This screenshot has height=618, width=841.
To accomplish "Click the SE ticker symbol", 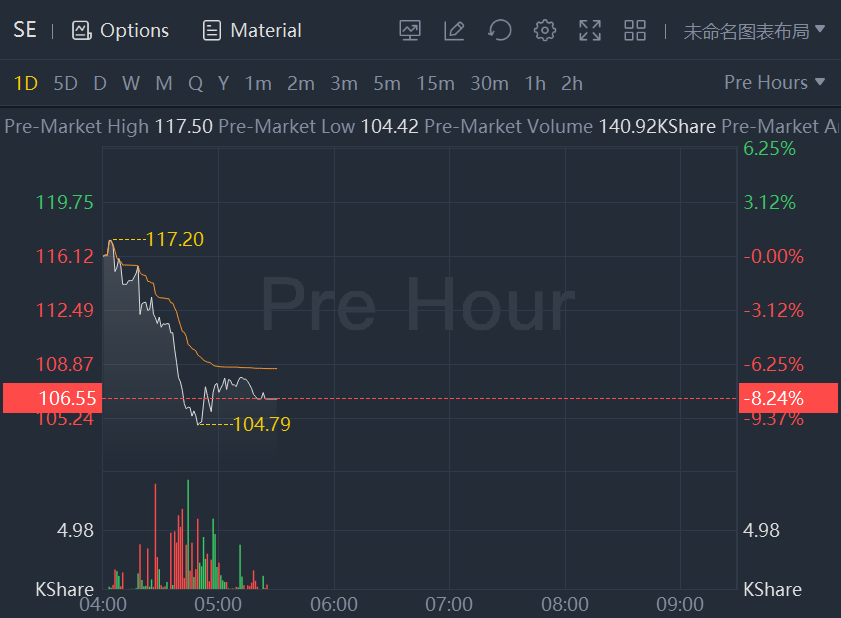I will pyautogui.click(x=25, y=30).
